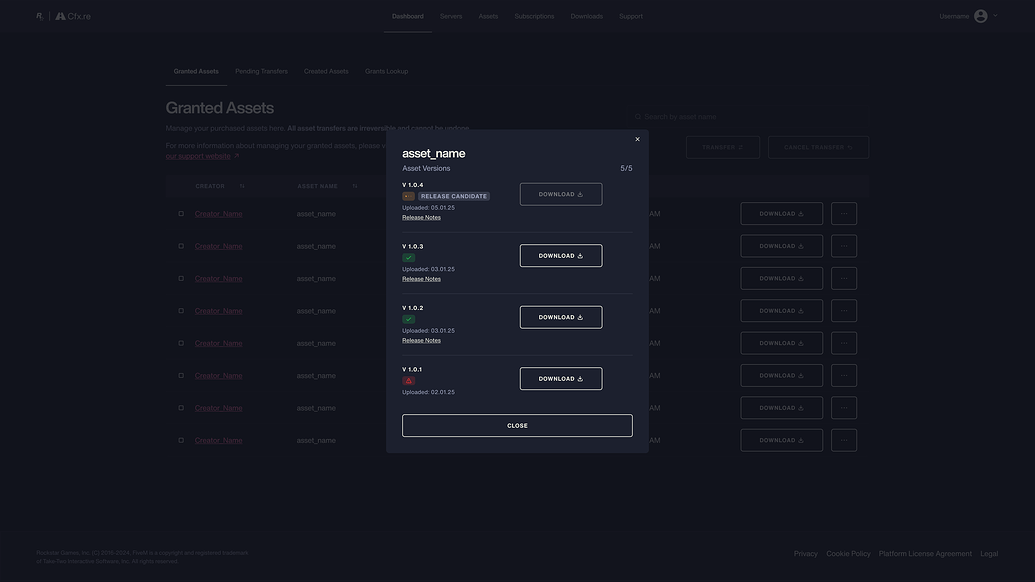Open Release Notes for V 1.0.2

(x=421, y=340)
